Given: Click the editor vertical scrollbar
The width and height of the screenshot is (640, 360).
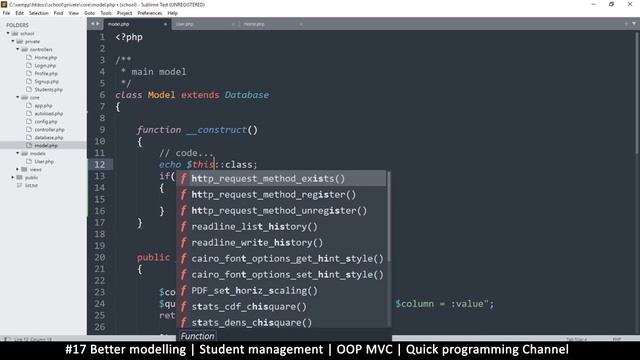Looking at the screenshot, I should point(637,92).
